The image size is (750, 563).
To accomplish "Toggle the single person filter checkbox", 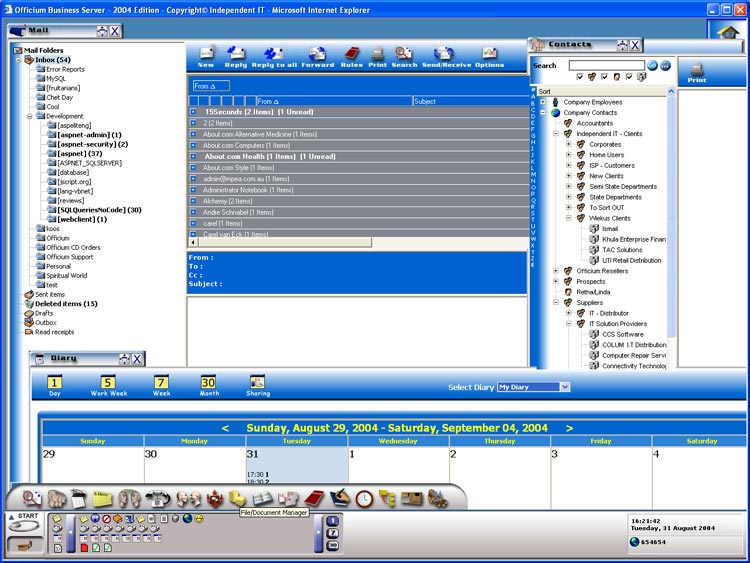I will [x=605, y=77].
